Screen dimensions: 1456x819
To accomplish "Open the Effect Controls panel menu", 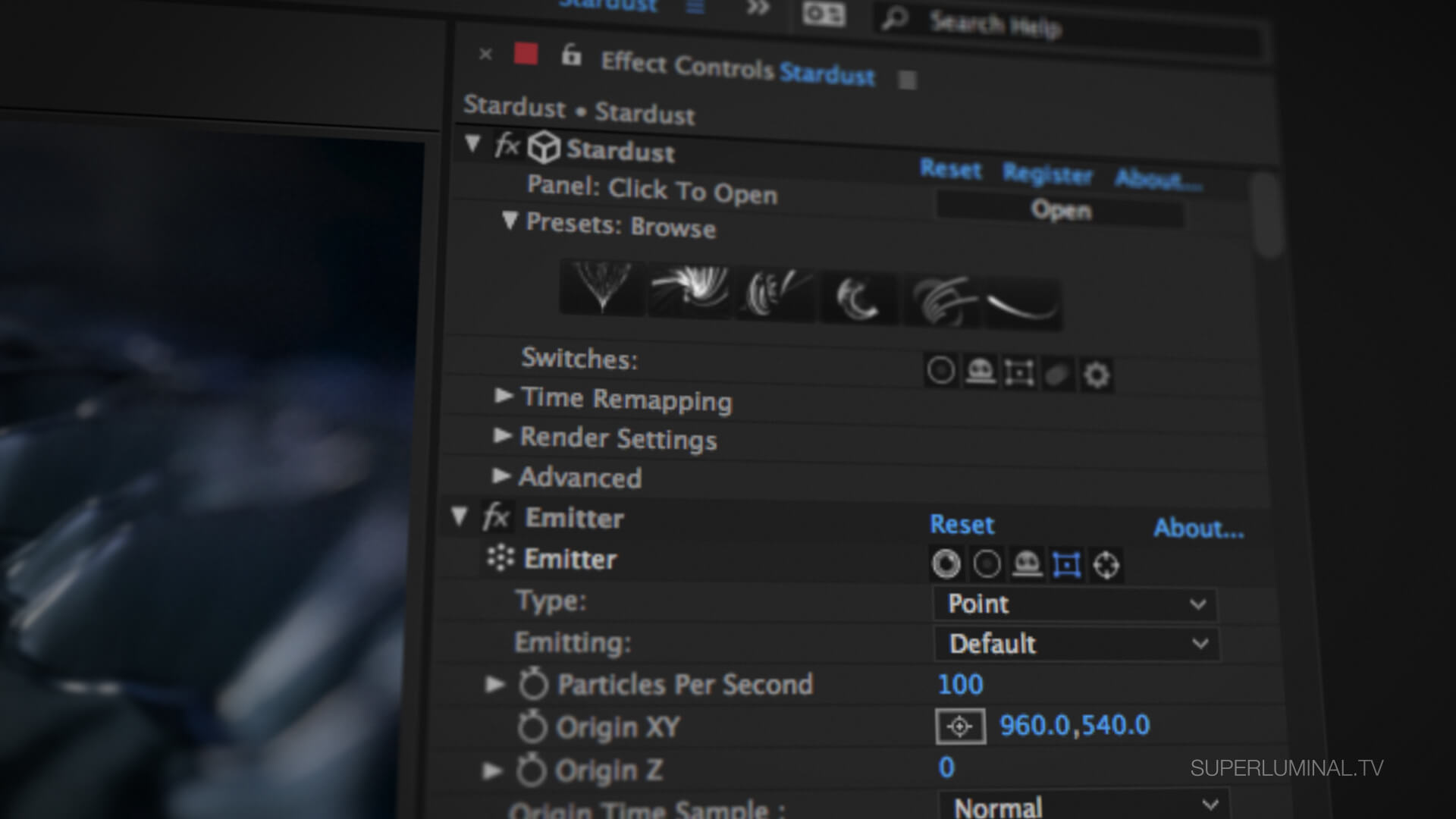I will pos(907,80).
